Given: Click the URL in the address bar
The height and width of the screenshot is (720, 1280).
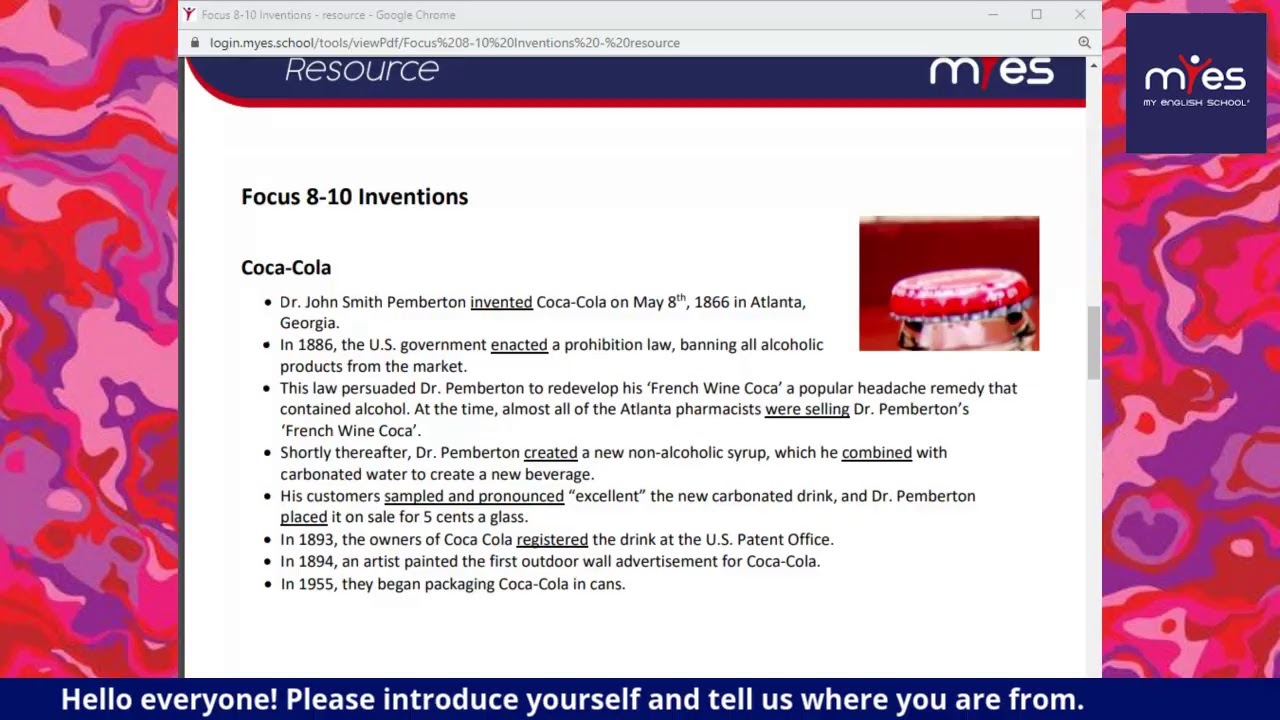Looking at the screenshot, I should (x=445, y=43).
